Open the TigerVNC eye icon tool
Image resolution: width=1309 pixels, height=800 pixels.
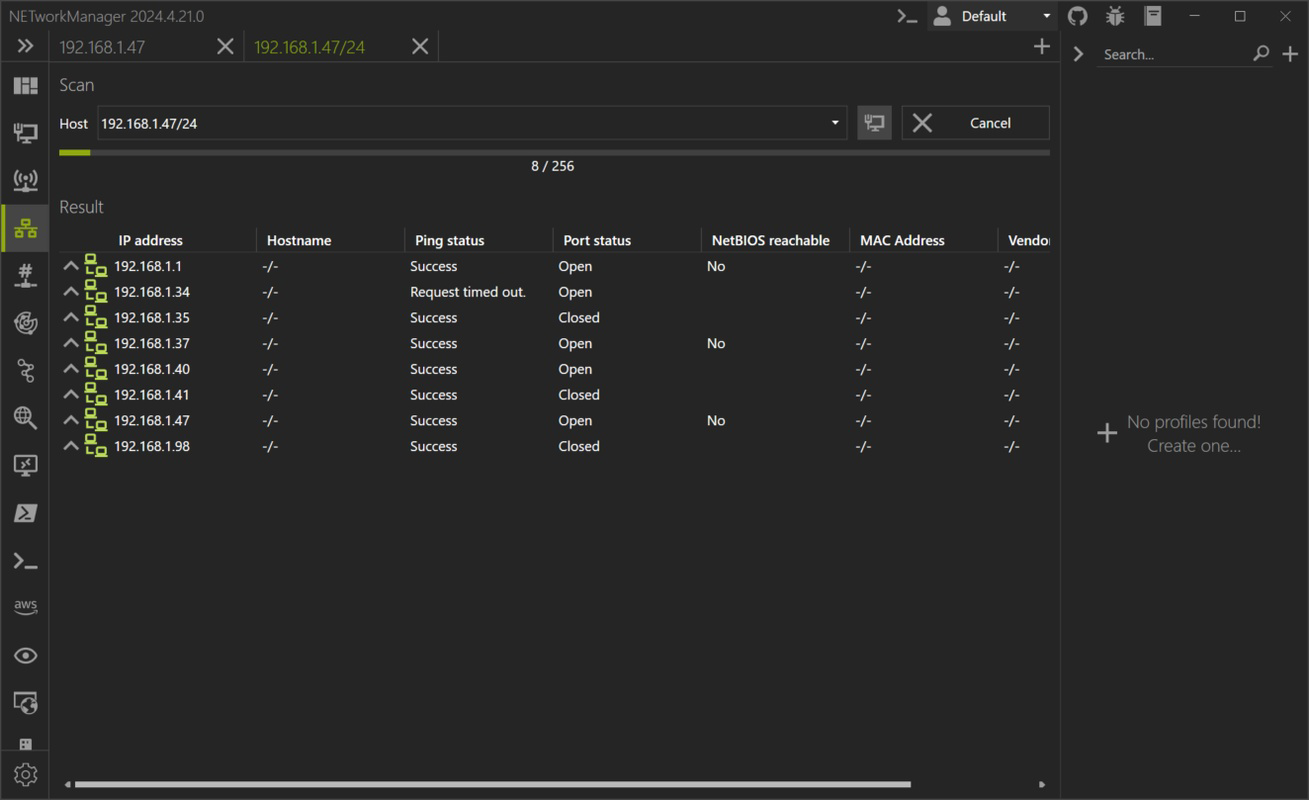coord(25,656)
